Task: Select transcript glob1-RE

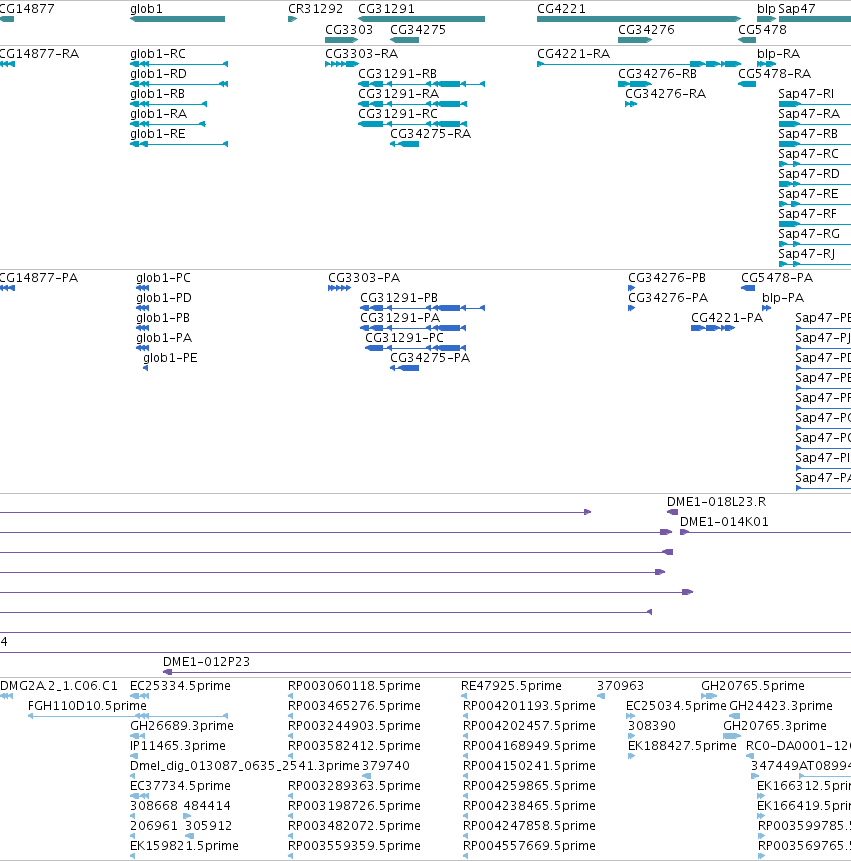Action: [179, 144]
